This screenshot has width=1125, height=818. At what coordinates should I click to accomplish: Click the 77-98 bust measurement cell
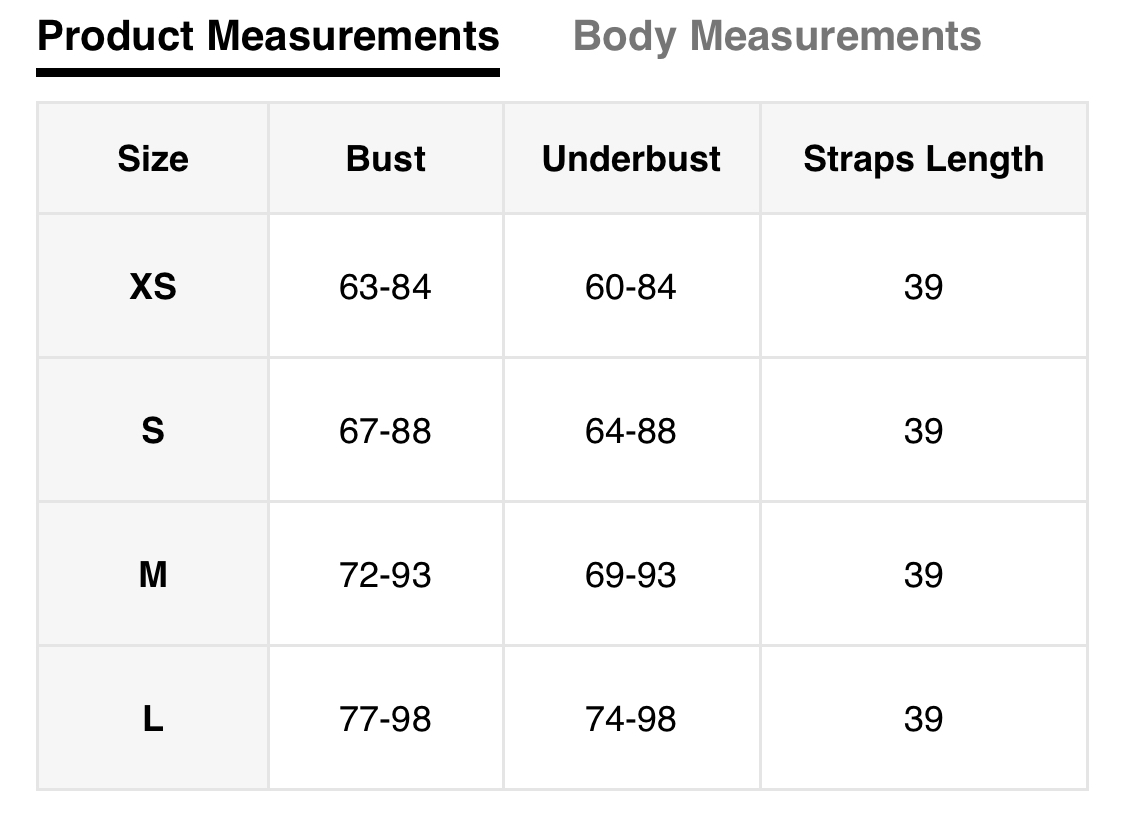pyautogui.click(x=385, y=719)
